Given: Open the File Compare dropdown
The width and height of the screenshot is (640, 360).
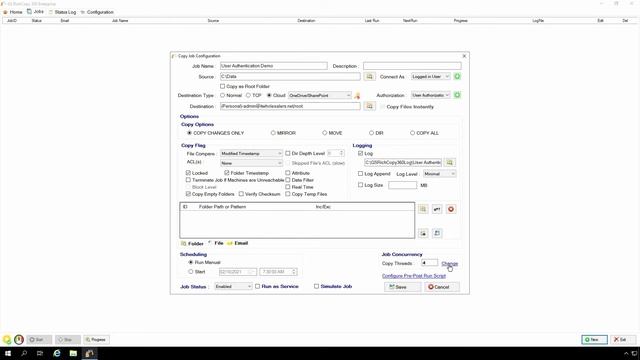Looking at the screenshot, I should [x=251, y=153].
